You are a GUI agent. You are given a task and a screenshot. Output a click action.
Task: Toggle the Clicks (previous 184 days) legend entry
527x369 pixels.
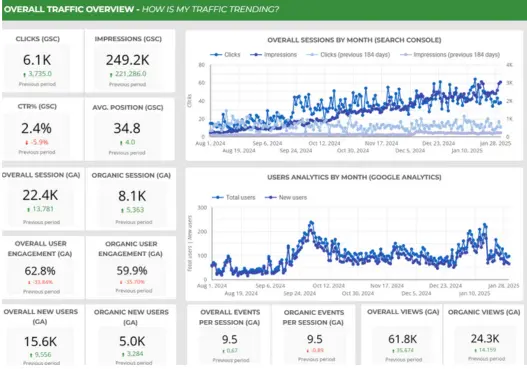click(x=349, y=54)
